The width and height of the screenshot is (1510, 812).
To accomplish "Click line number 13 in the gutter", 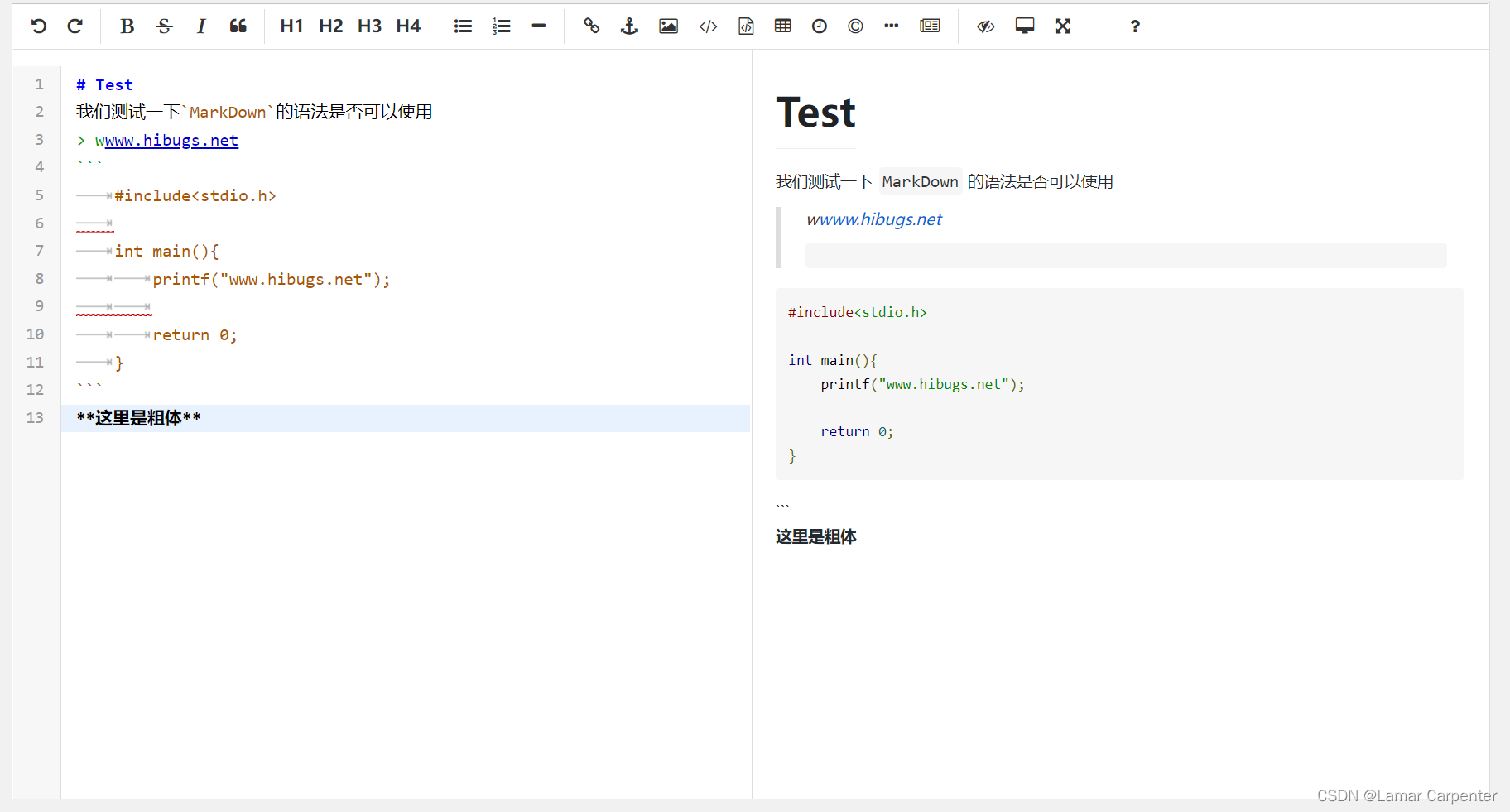I will click(x=35, y=418).
